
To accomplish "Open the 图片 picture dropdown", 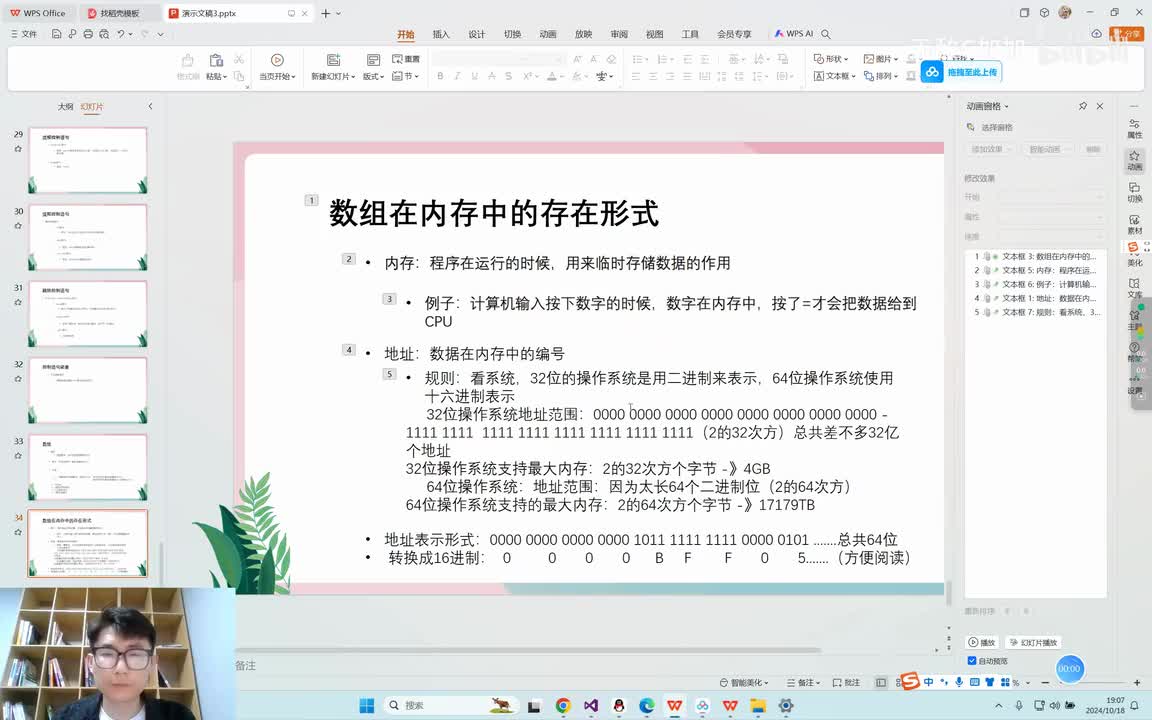I will (881, 59).
